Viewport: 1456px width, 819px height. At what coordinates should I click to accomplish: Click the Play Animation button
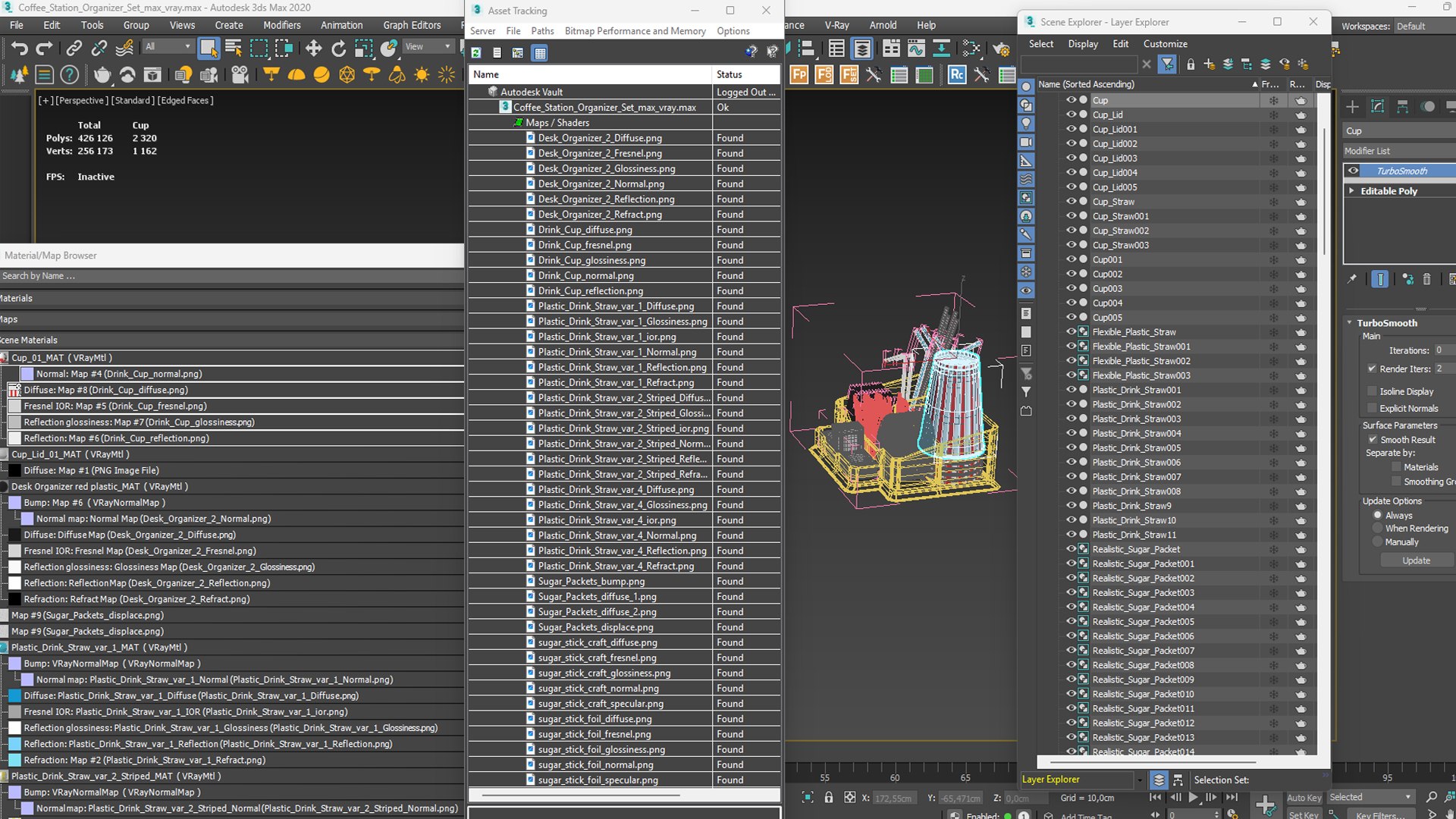click(1194, 797)
